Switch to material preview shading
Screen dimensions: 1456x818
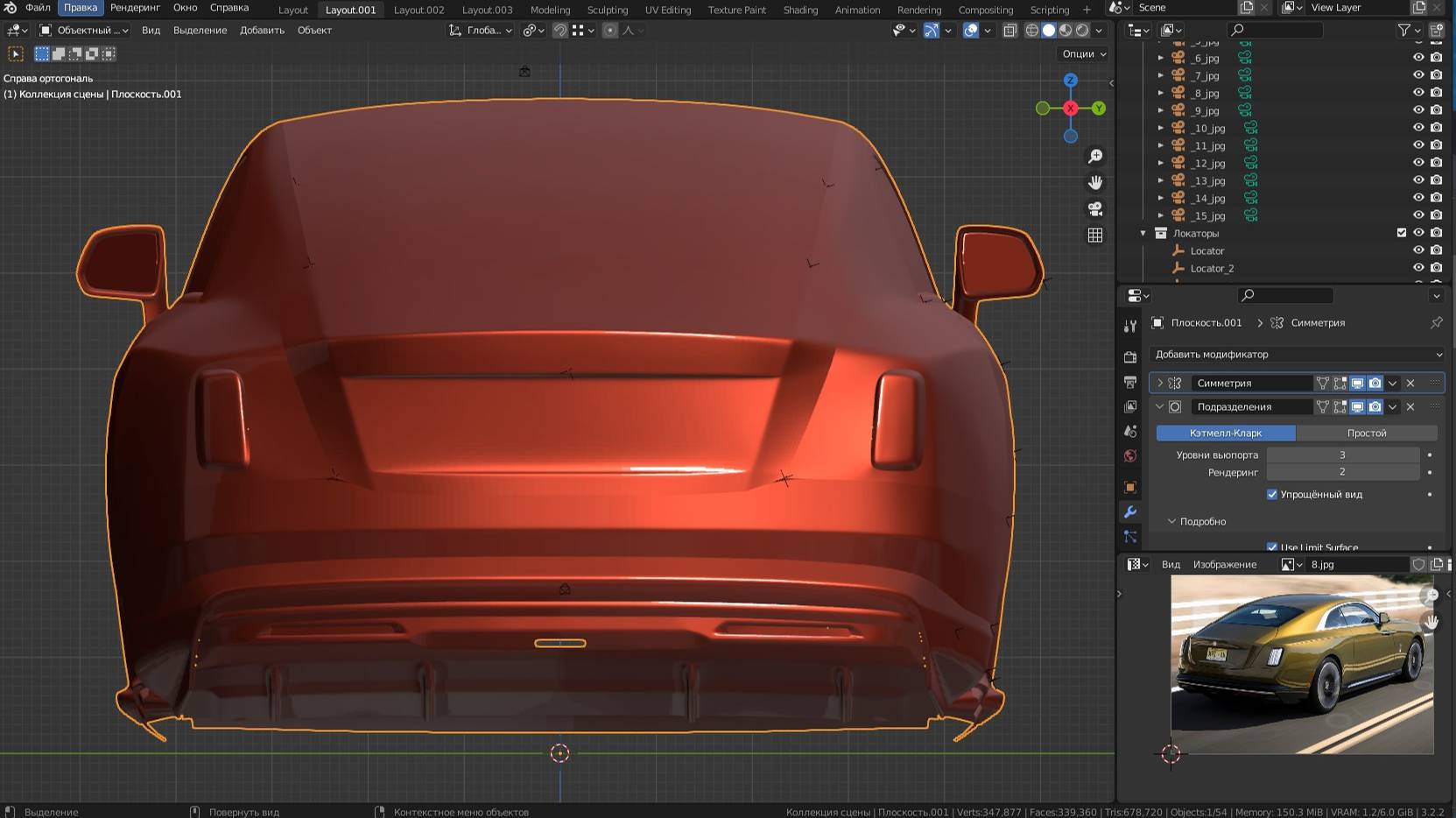click(x=1066, y=30)
